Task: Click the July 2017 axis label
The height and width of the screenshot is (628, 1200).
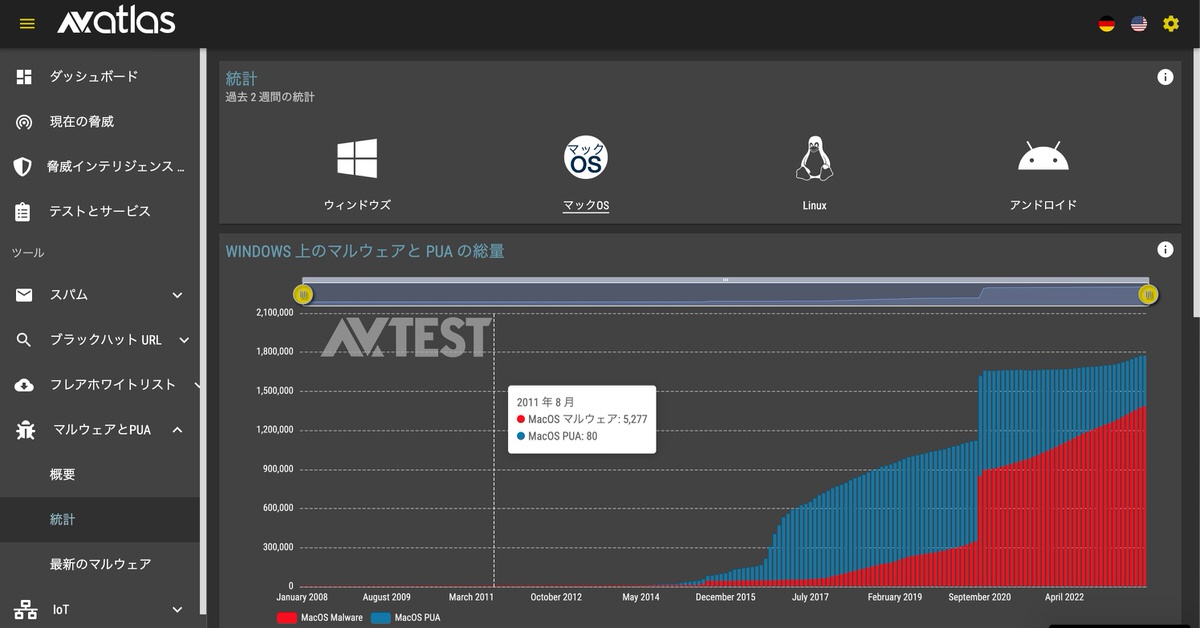Action: (x=810, y=598)
